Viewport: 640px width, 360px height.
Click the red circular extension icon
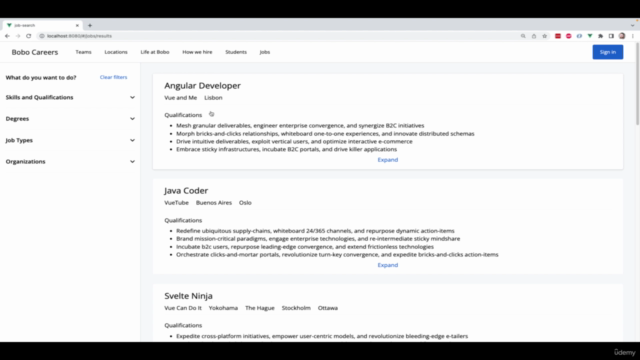point(569,36)
